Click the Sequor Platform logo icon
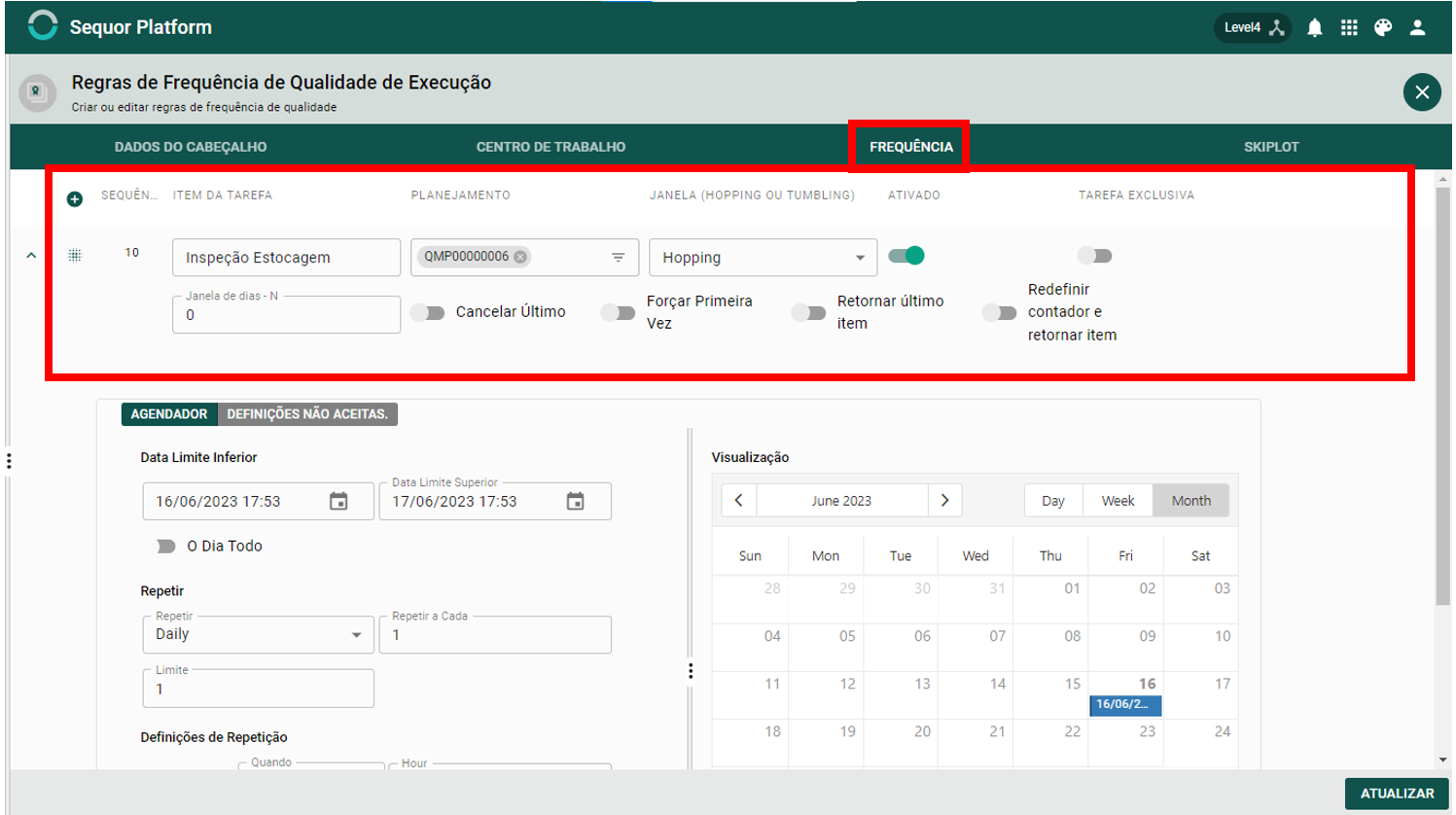Screen dimensions: 1456x815 43,26
